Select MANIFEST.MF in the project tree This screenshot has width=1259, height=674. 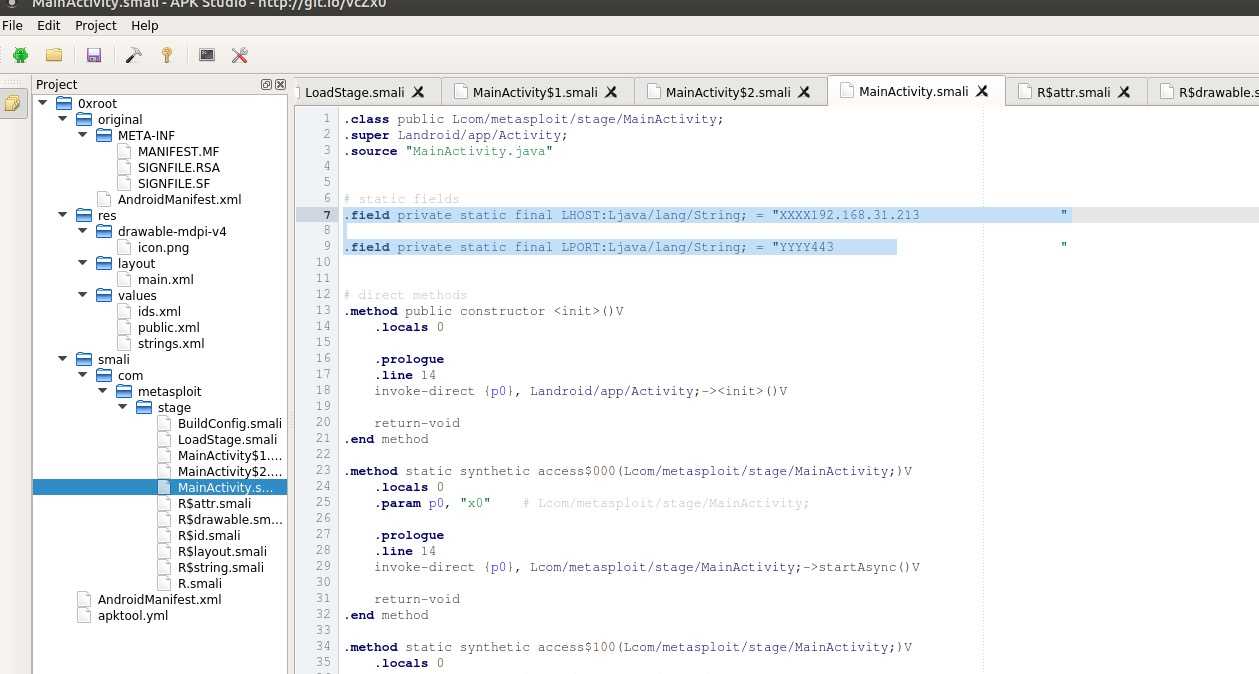[x=178, y=151]
